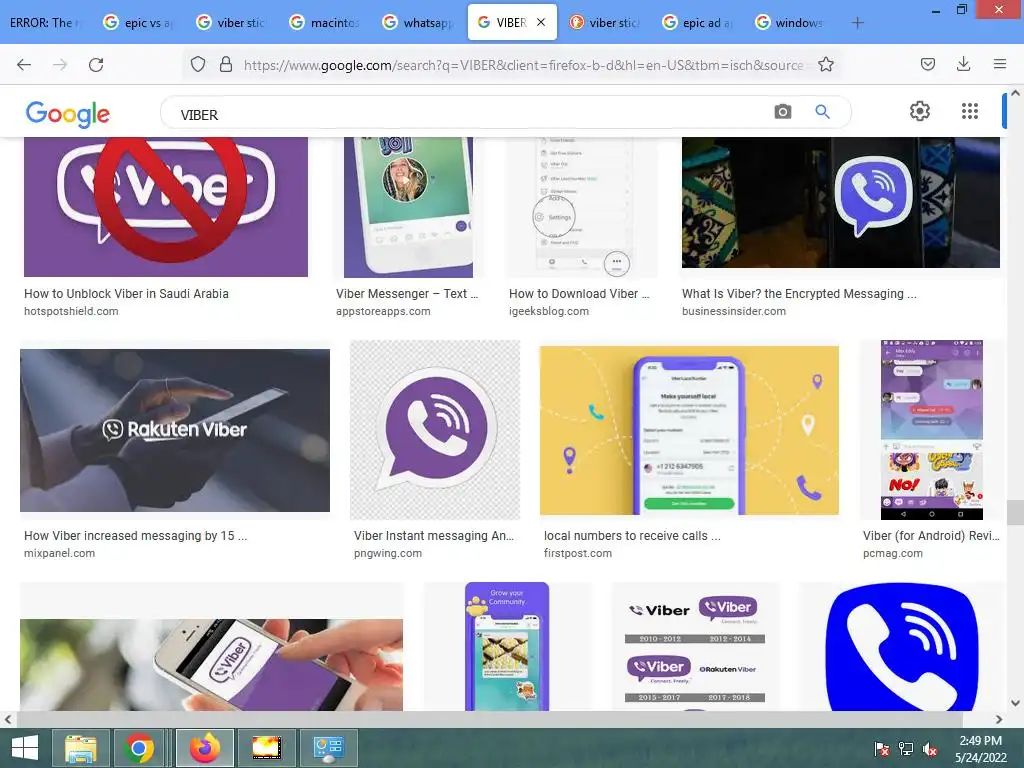This screenshot has width=1024, height=768.
Task: Click the vertical scrollbar thumb
Action: pos(1015,513)
